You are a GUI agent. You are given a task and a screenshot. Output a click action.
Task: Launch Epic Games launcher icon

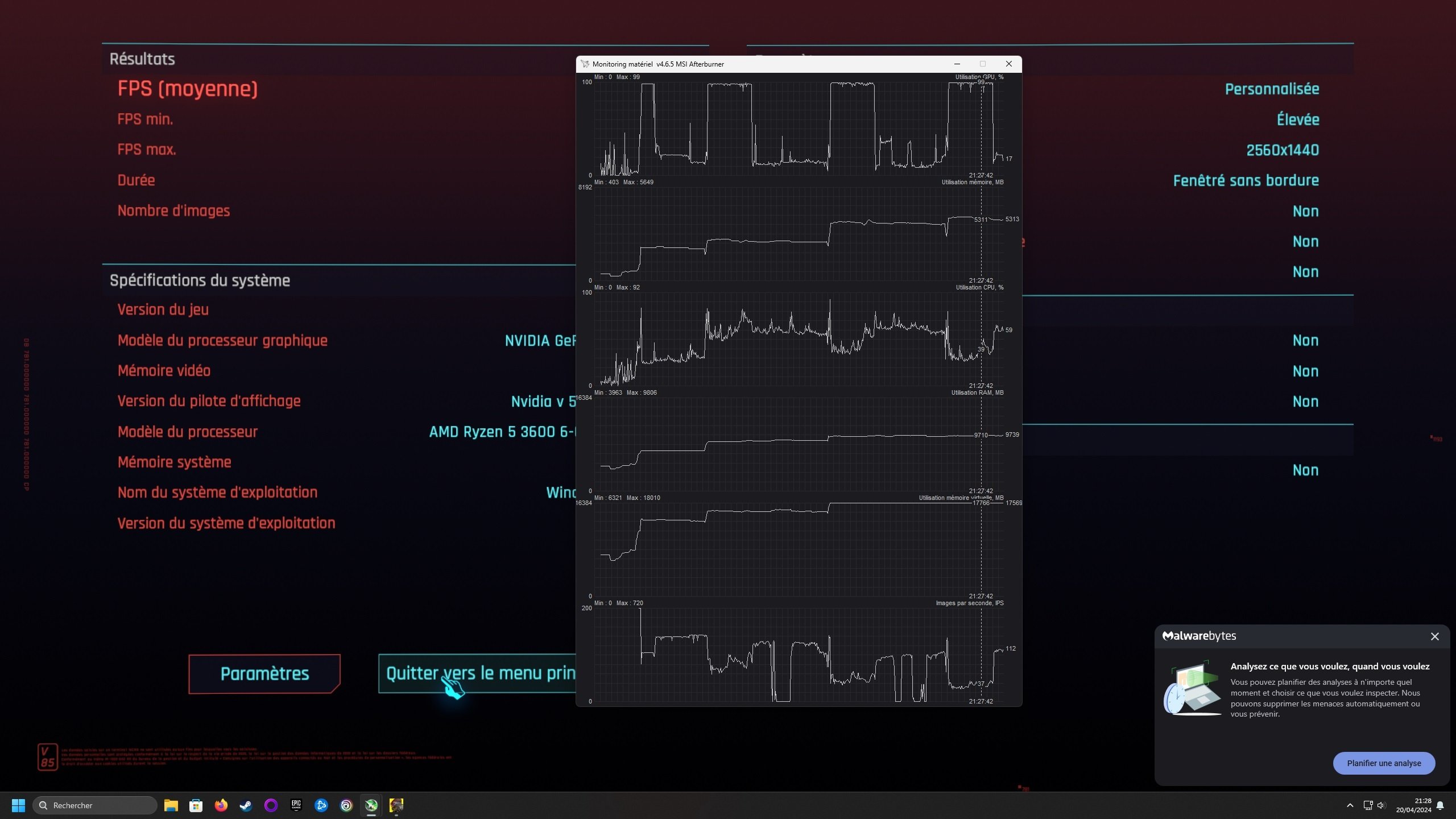296,805
